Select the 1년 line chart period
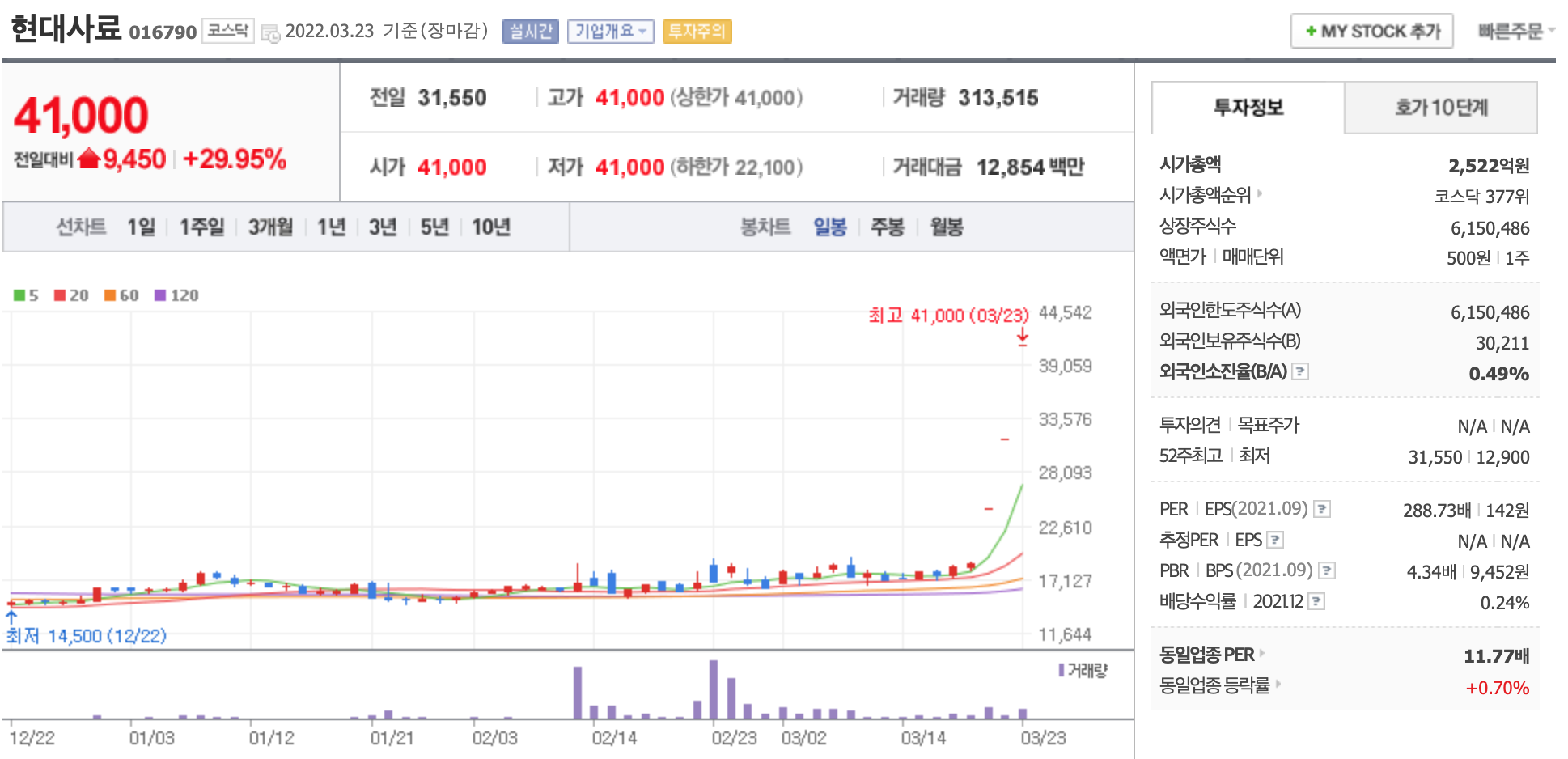 [x=331, y=227]
